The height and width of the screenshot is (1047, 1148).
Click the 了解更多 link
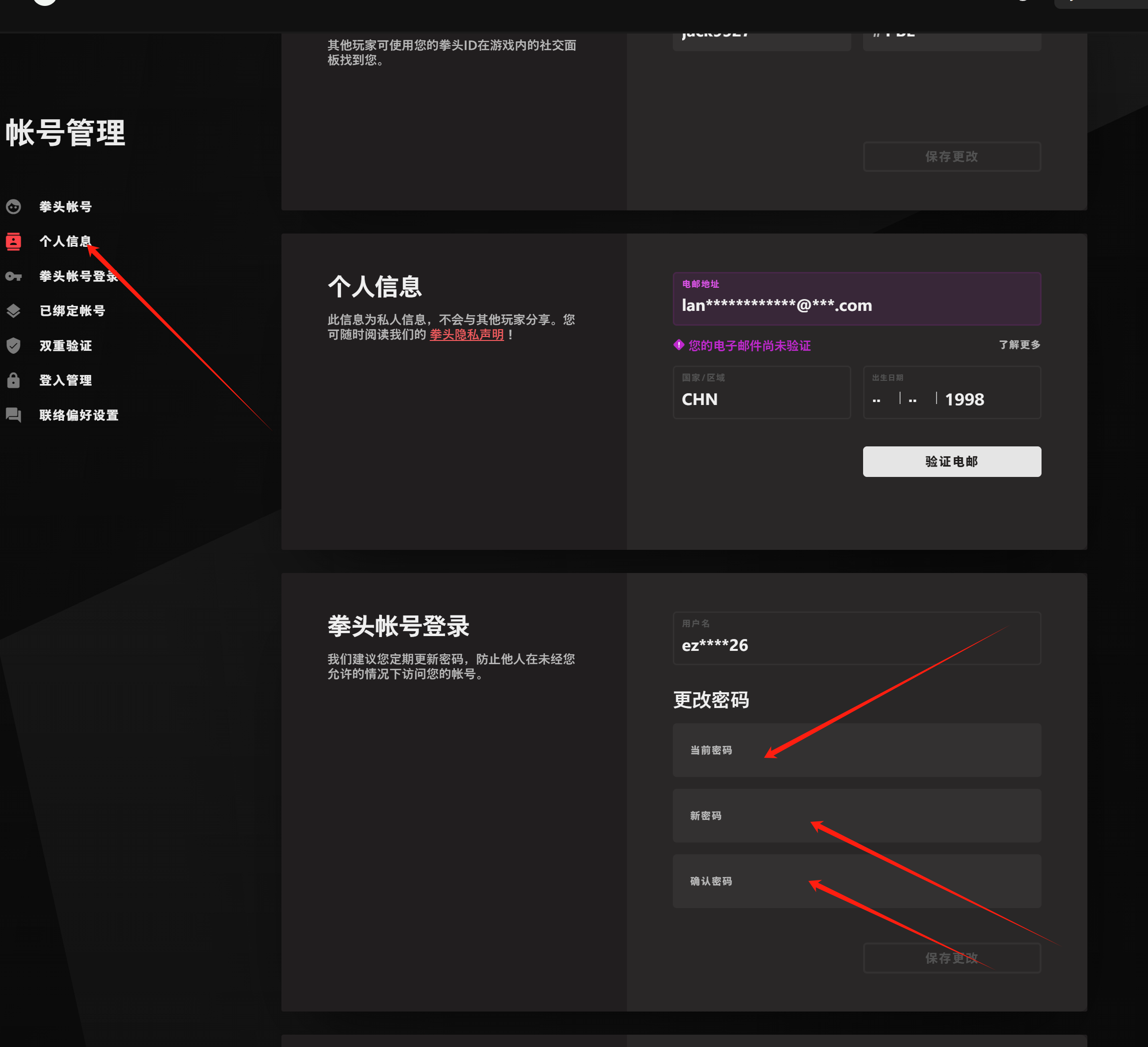pos(1019,345)
